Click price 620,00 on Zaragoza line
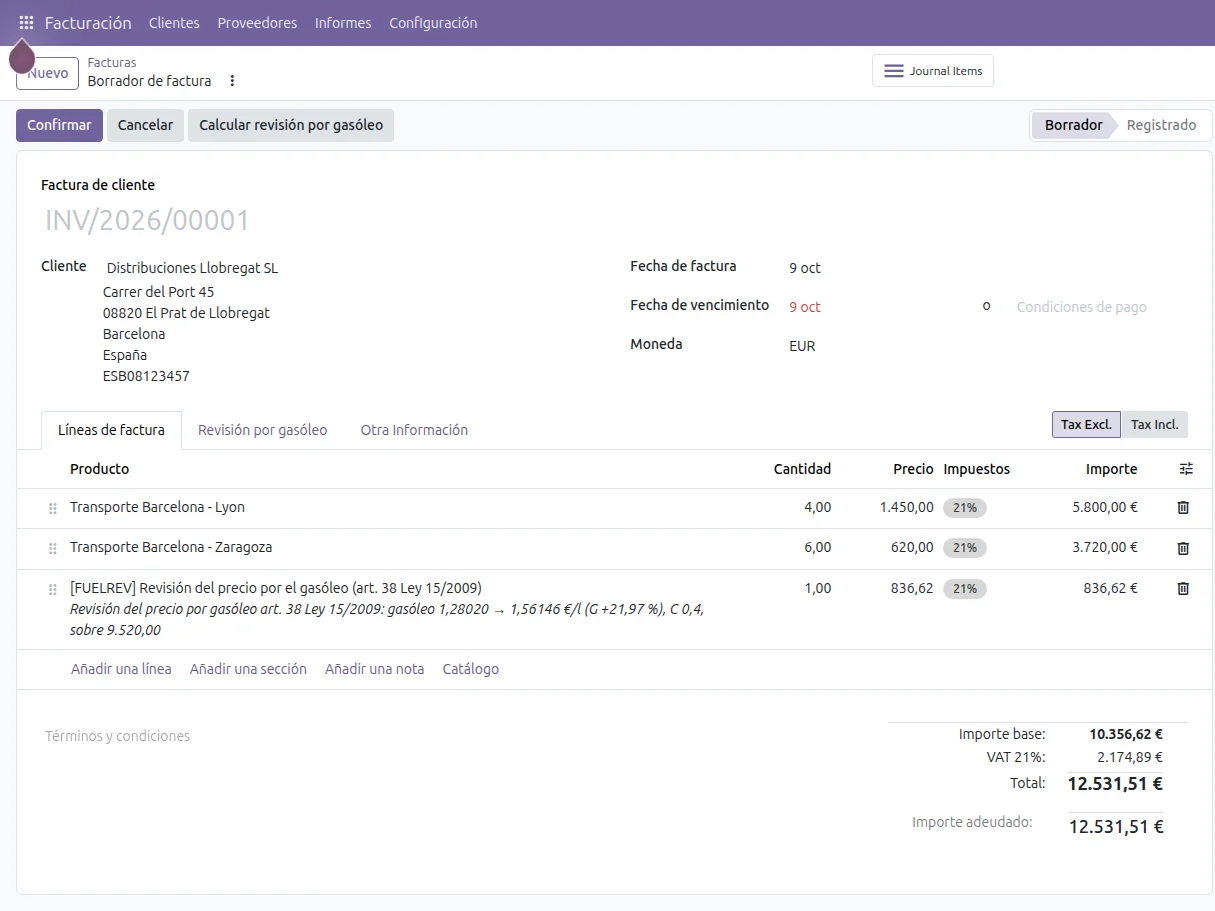 pos(912,547)
